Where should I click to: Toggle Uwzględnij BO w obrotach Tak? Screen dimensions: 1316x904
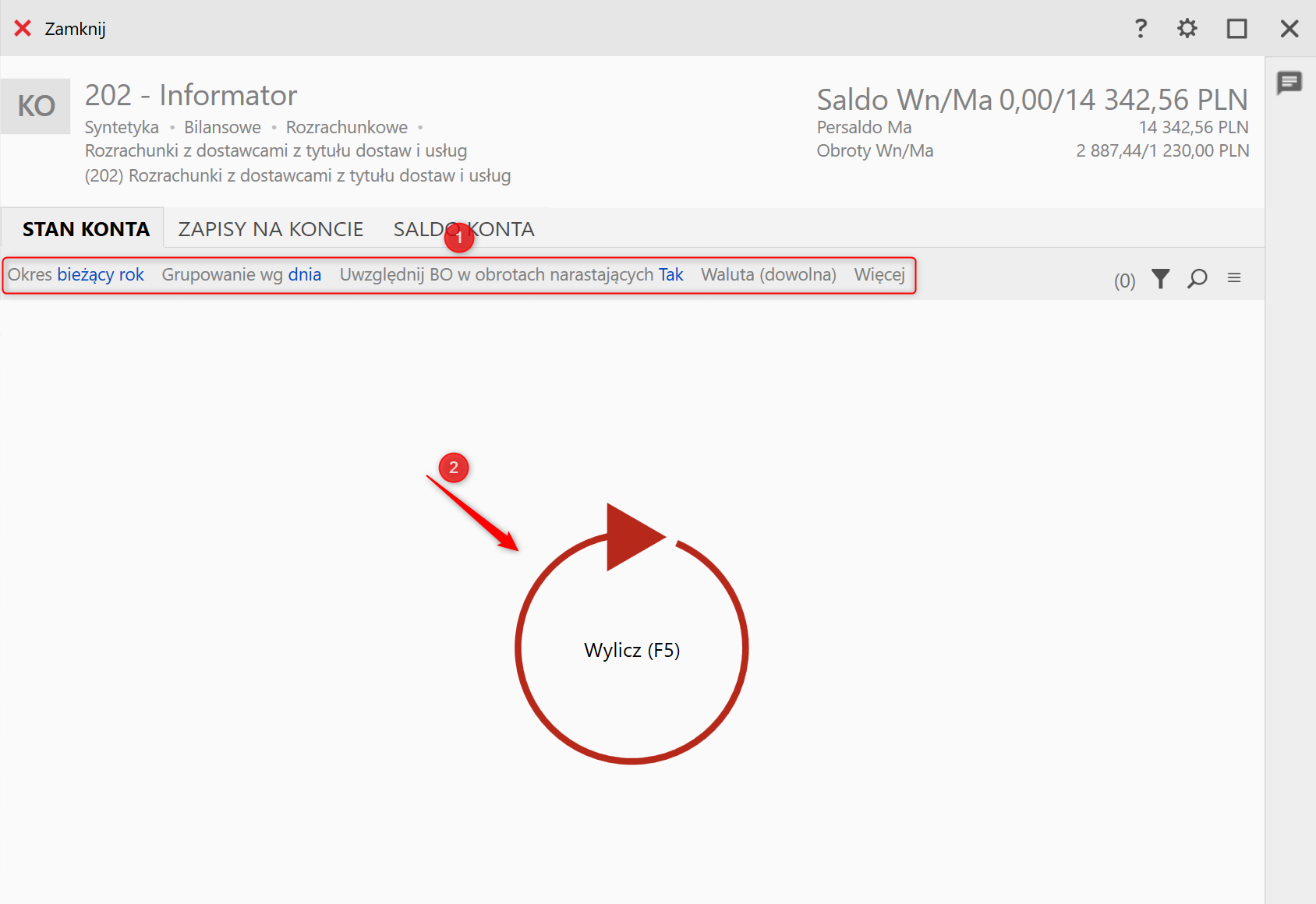tap(671, 275)
